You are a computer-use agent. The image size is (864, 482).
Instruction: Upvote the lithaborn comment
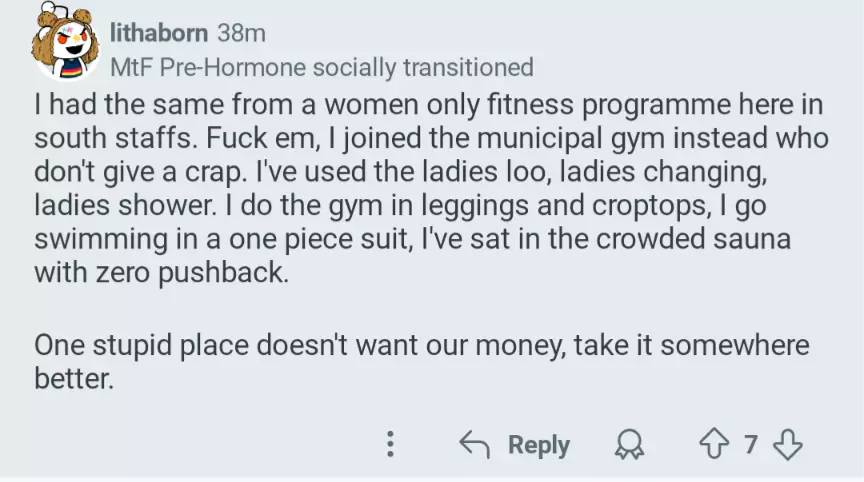click(x=714, y=445)
